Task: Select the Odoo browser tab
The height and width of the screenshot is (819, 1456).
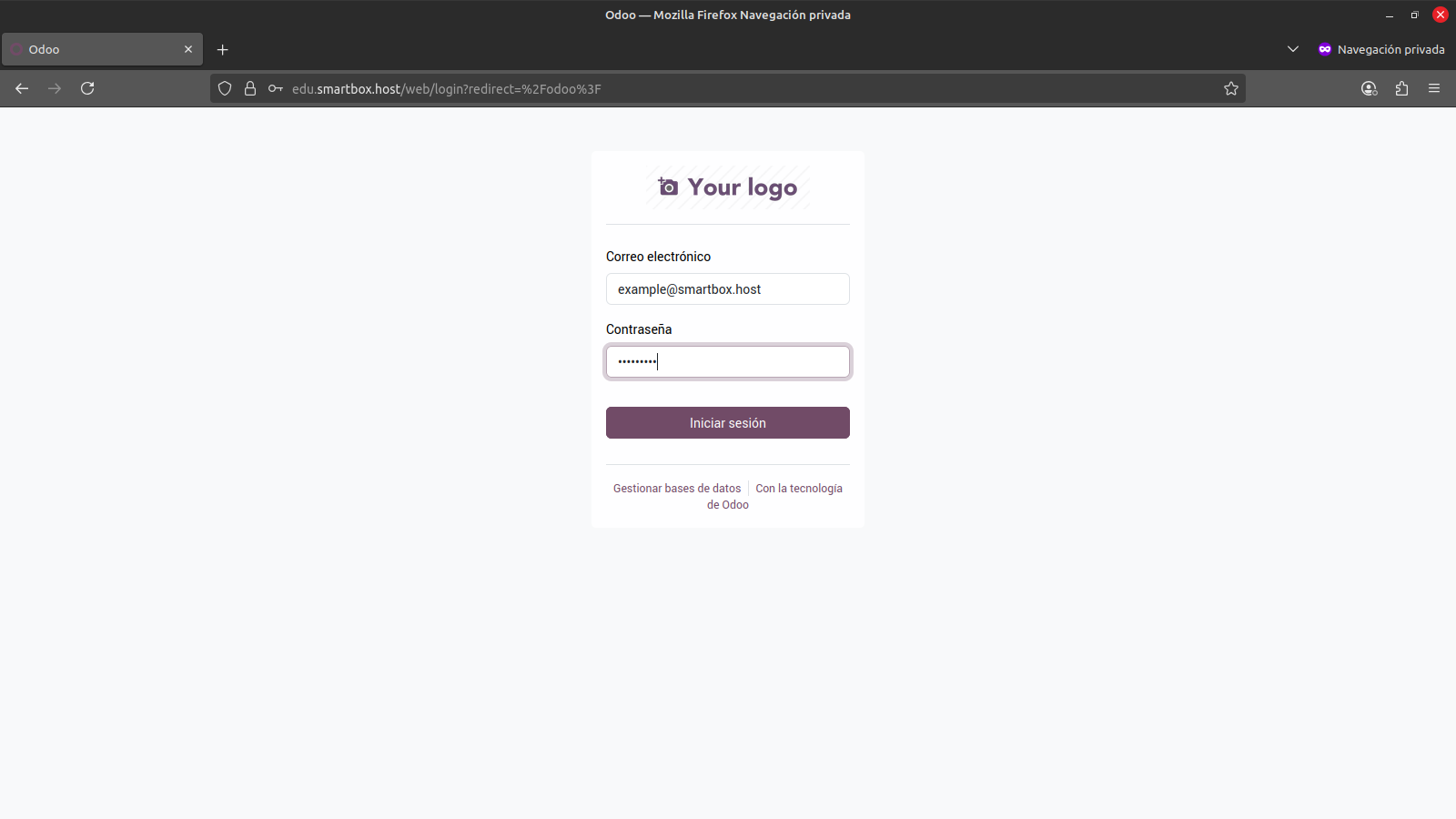Action: tap(102, 49)
